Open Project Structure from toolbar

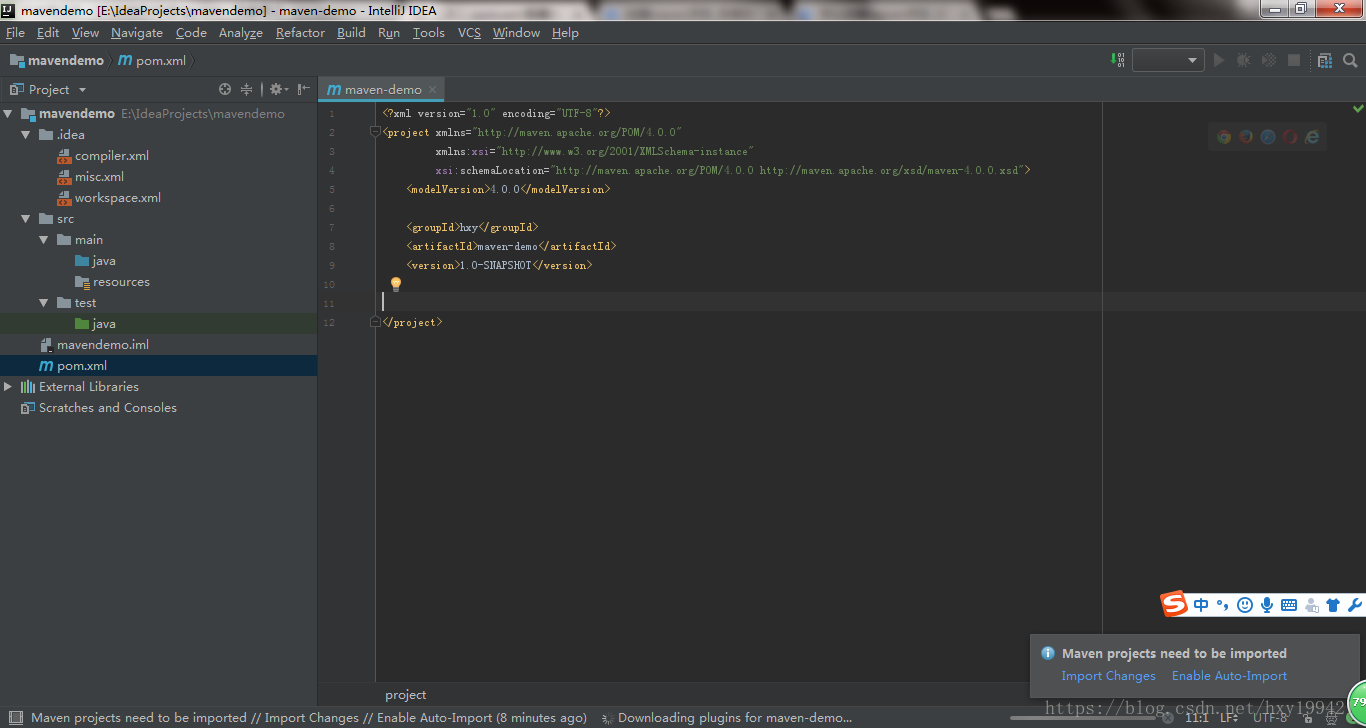[x=1325, y=60]
